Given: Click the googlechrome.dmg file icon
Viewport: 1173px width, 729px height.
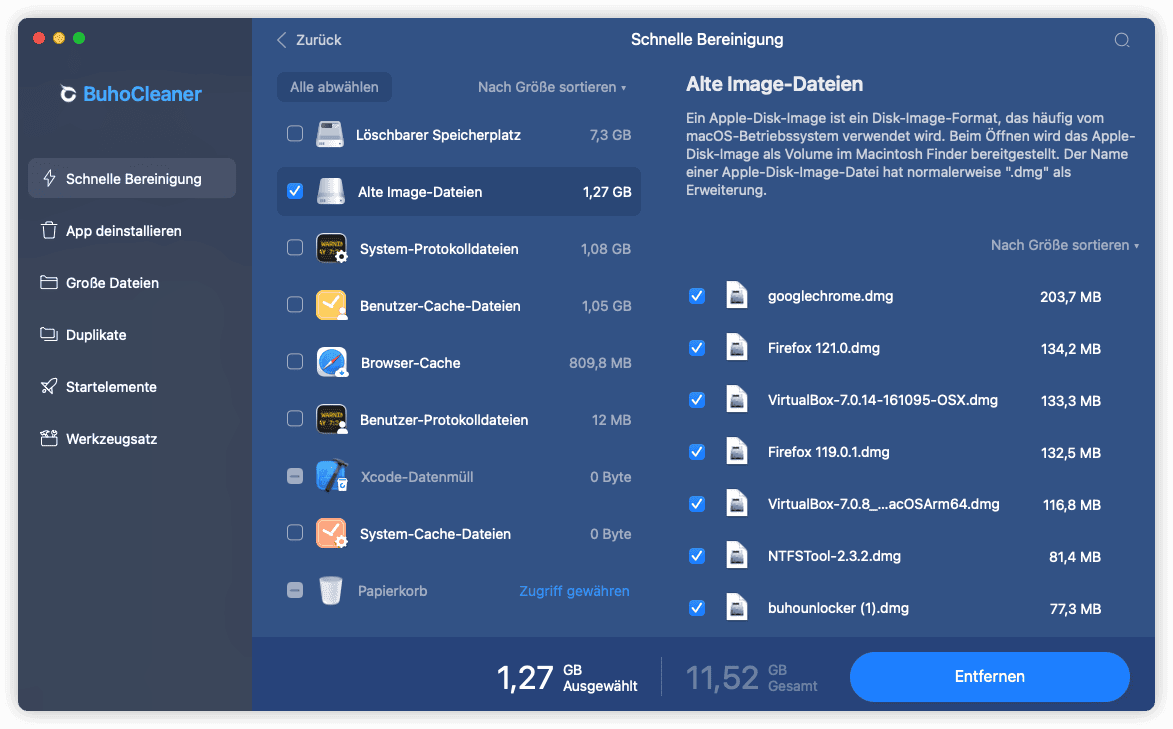Looking at the screenshot, I should [x=737, y=296].
